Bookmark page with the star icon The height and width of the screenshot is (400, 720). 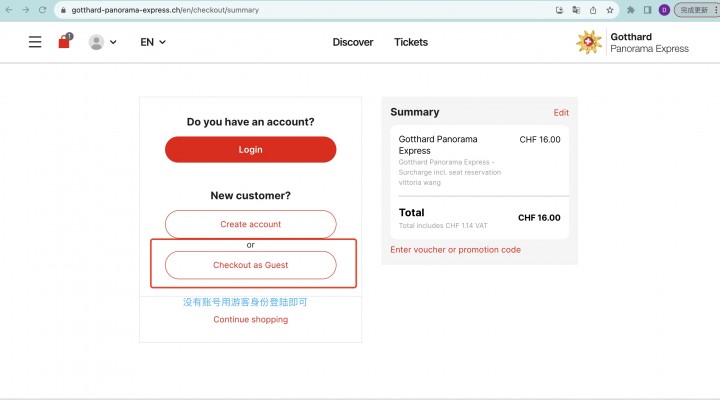click(x=610, y=10)
